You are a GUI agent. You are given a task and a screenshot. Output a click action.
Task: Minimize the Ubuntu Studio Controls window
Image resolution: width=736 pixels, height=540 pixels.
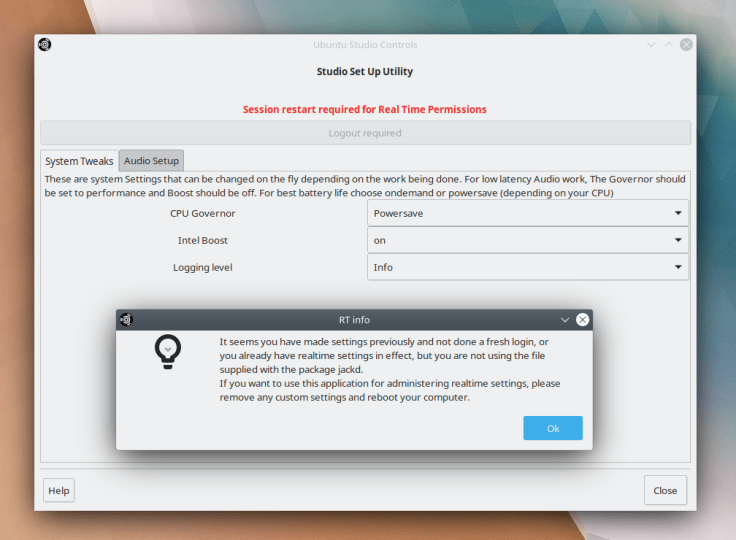(651, 45)
